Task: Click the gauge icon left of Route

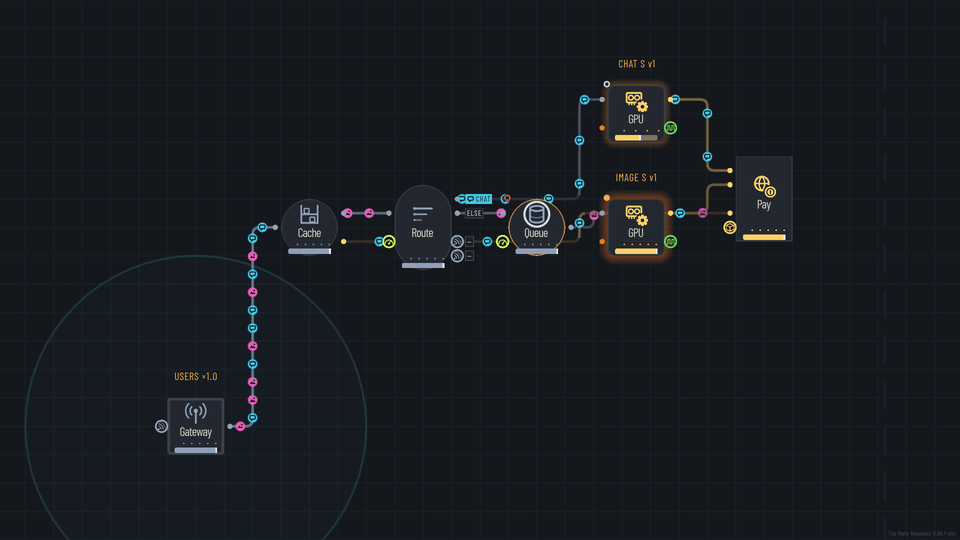Action: click(389, 242)
